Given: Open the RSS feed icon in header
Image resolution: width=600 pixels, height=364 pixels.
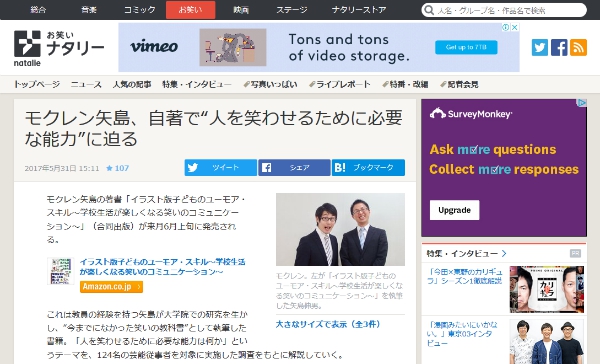Looking at the screenshot, I should (x=578, y=47).
